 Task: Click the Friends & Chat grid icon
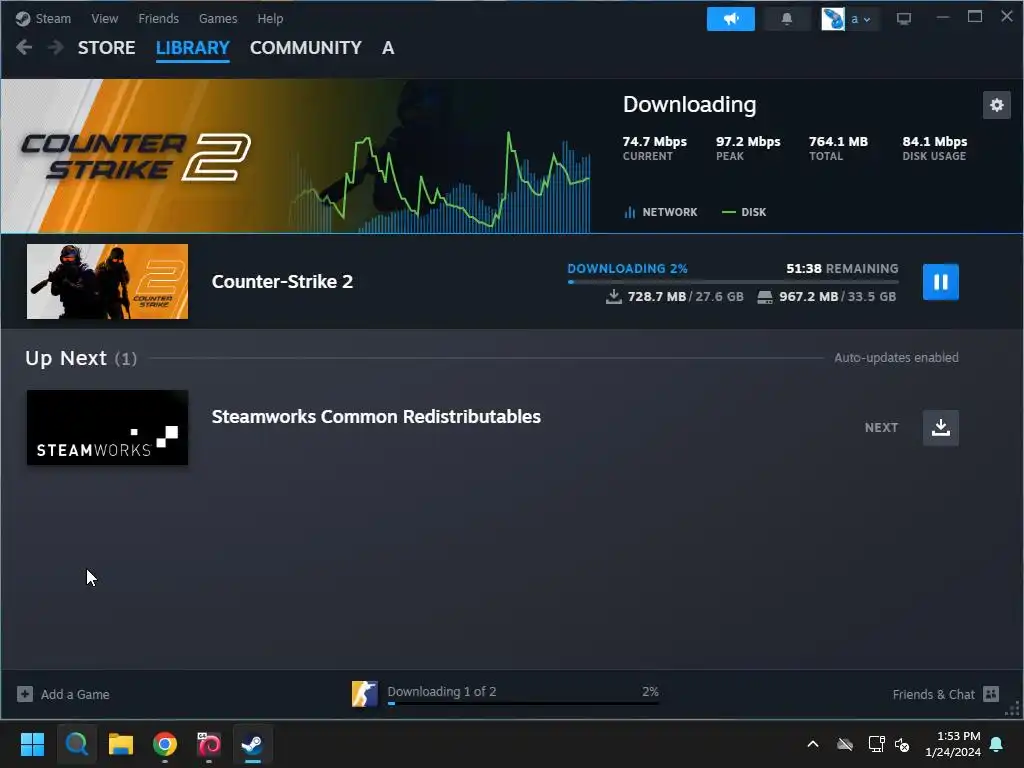click(991, 694)
